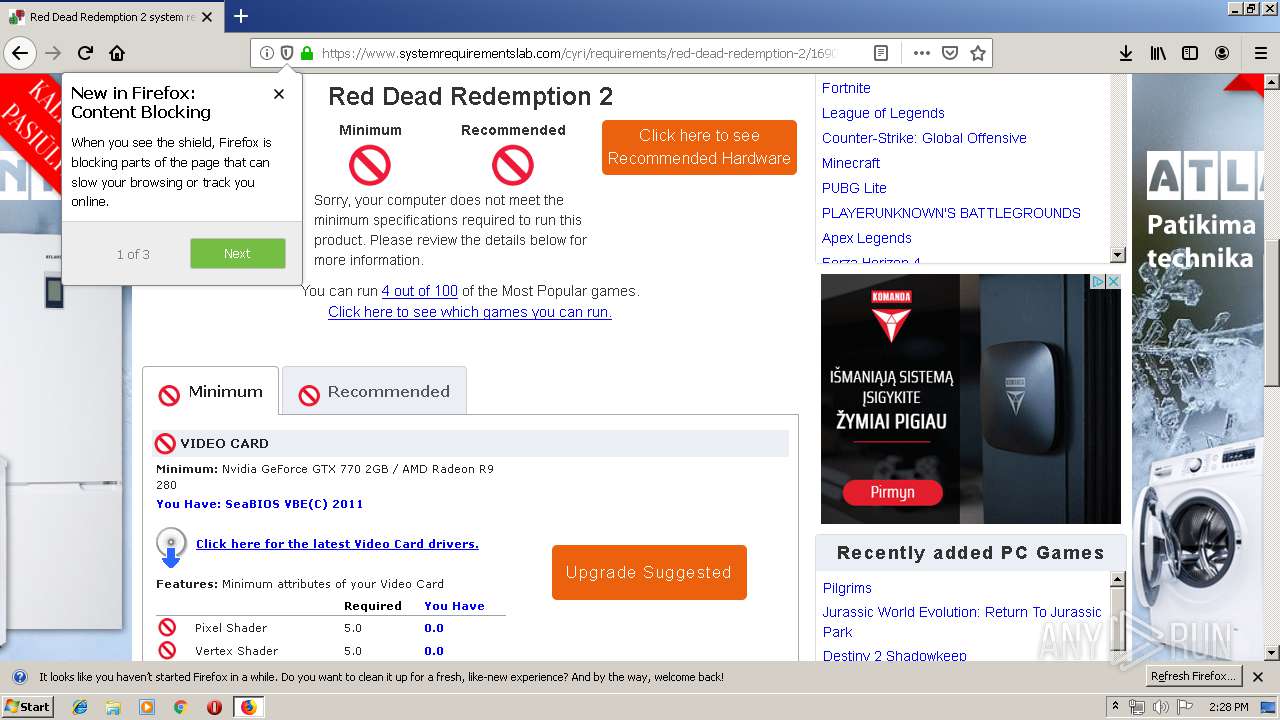Screen dimensions: 1280x720
Task: Open the Forward navigation arrow
Action: tap(53, 53)
